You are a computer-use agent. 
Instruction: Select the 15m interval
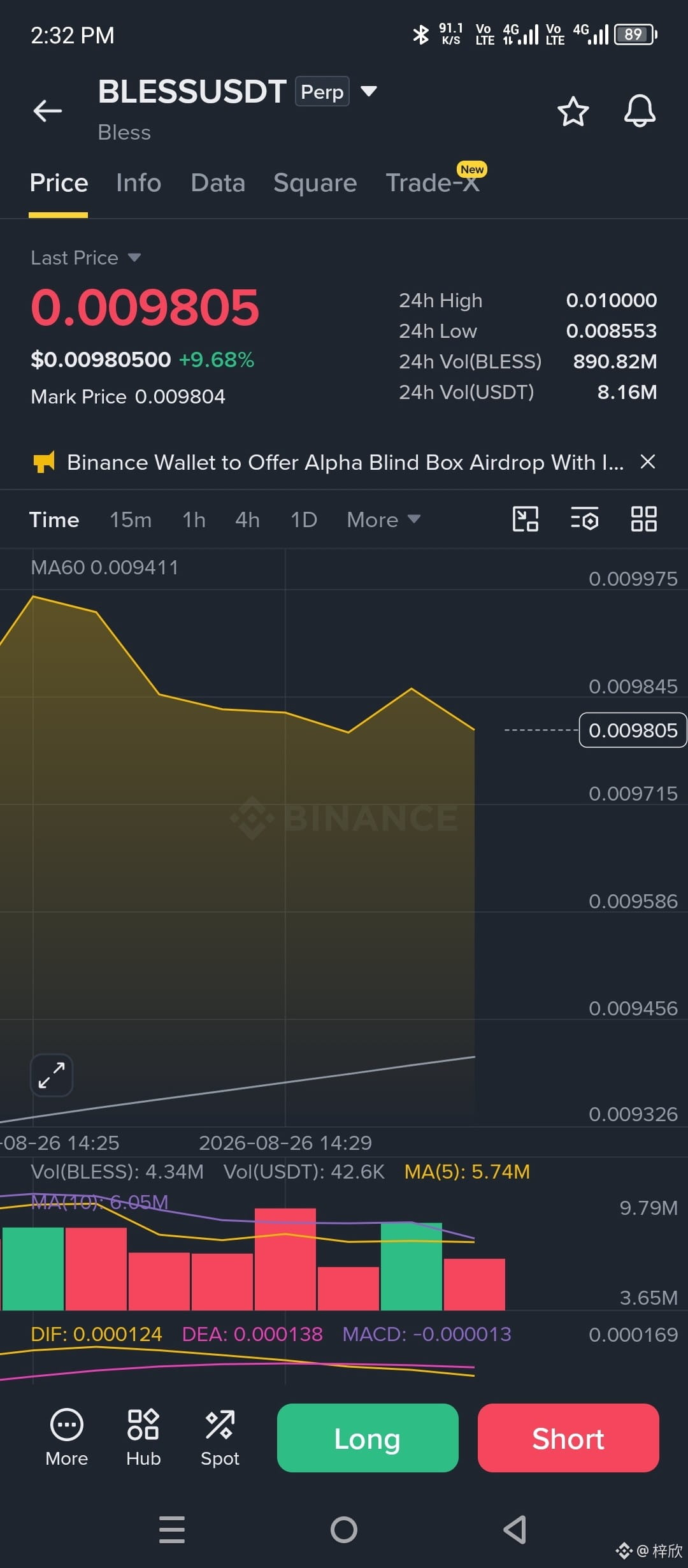[x=131, y=519]
